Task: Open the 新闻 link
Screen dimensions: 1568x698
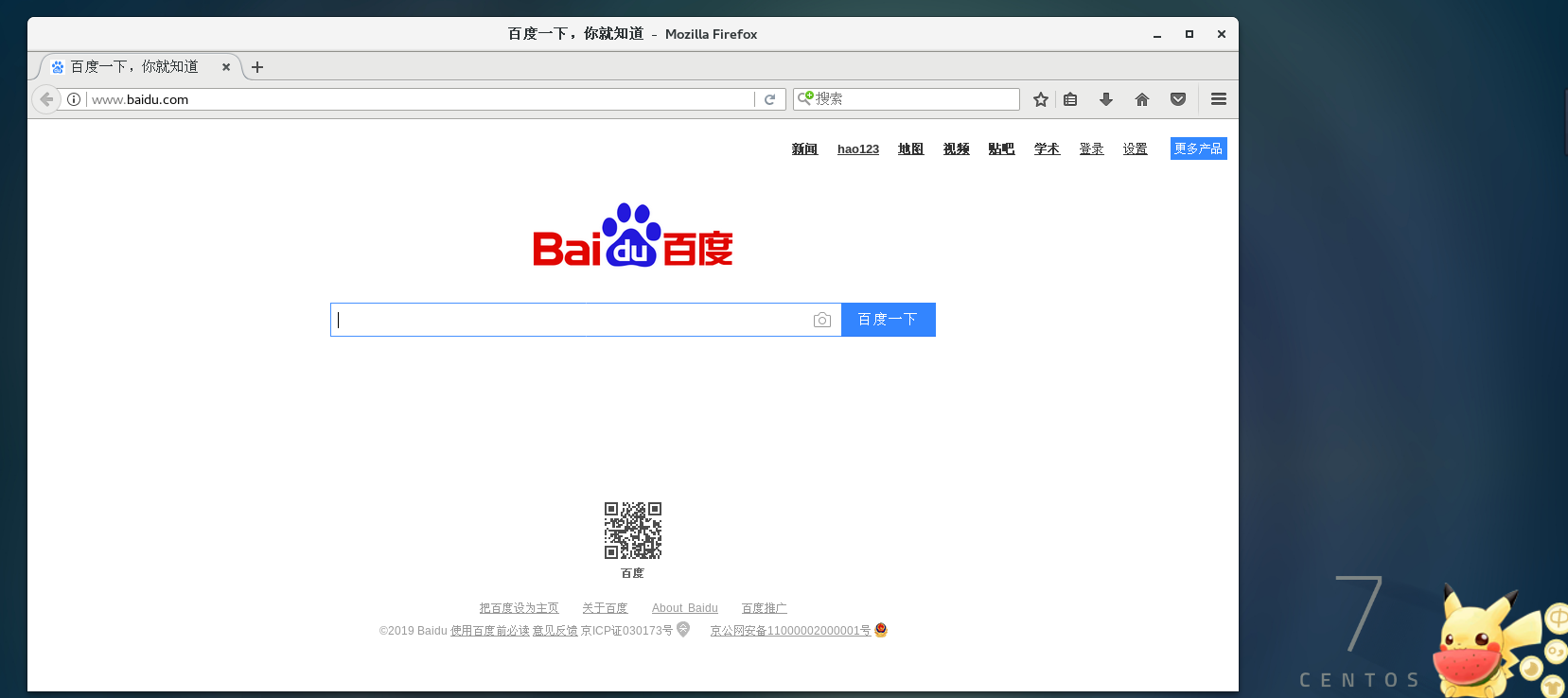Action: [804, 149]
